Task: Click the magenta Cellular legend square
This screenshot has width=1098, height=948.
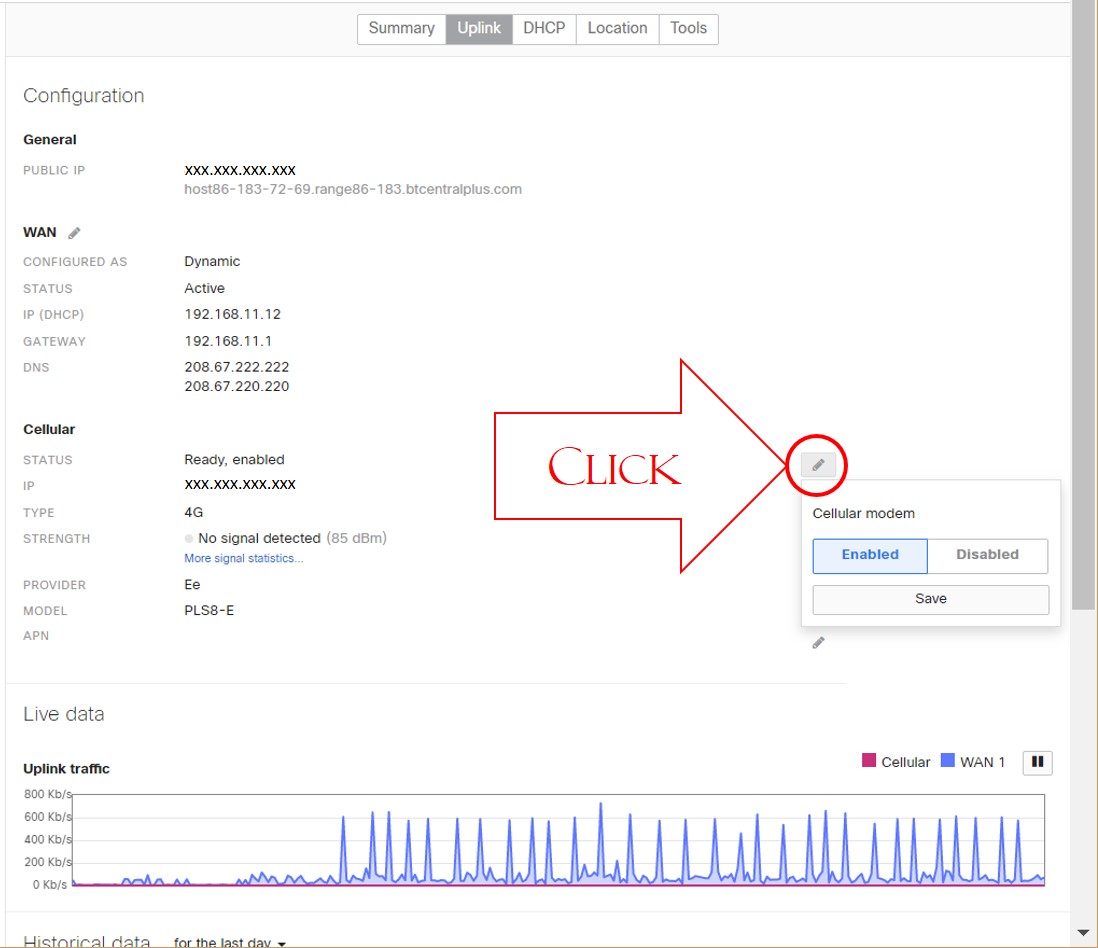Action: 868,761
